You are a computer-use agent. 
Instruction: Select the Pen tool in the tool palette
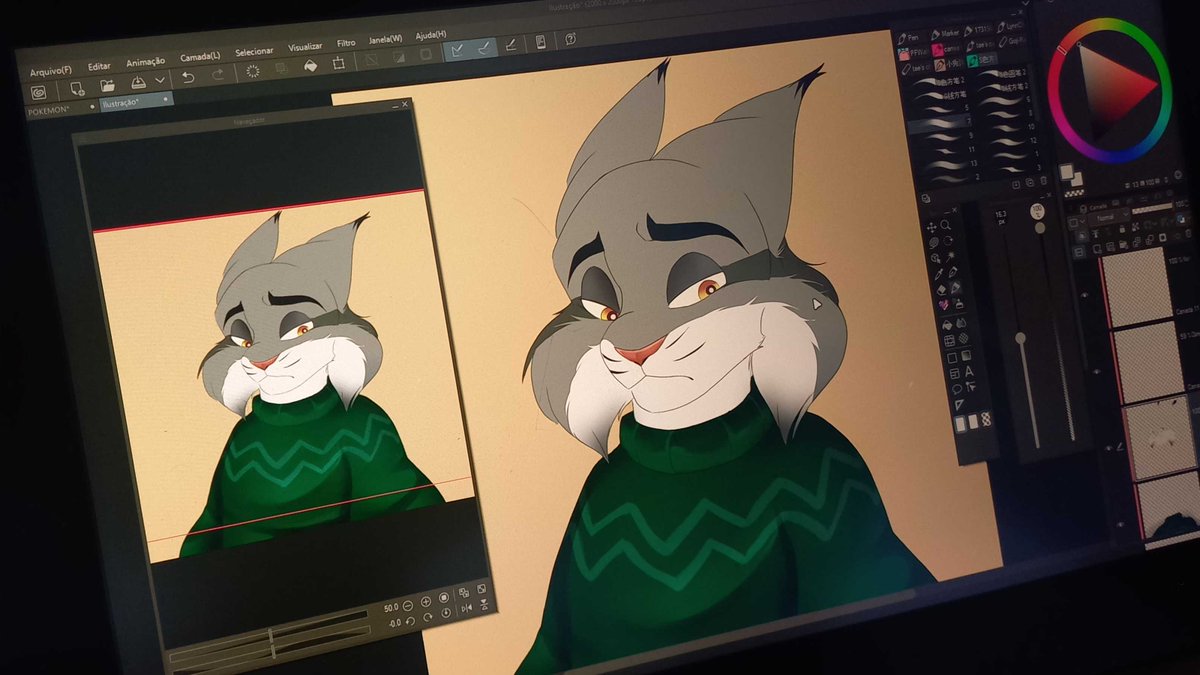tap(951, 270)
